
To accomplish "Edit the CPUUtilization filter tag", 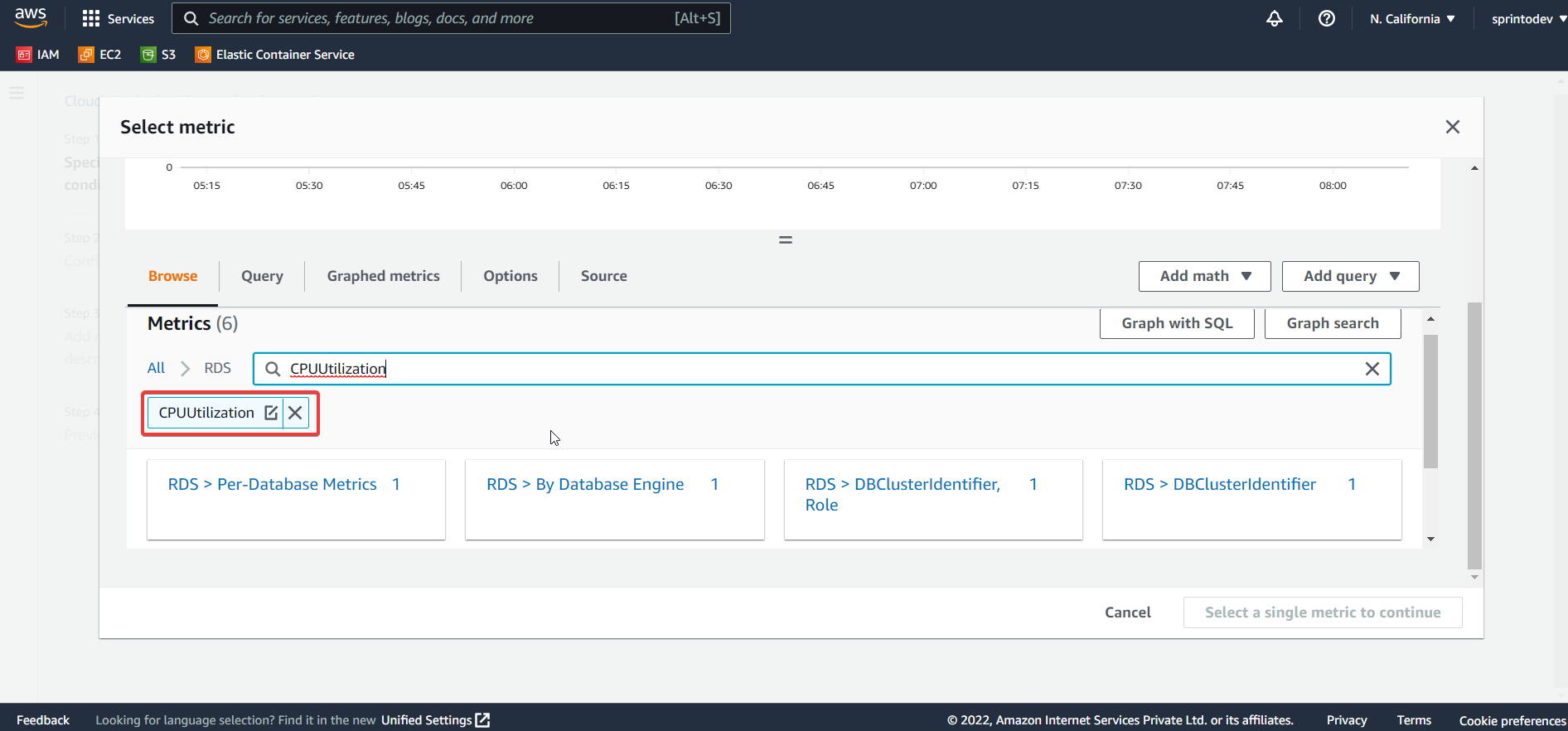I will [271, 413].
